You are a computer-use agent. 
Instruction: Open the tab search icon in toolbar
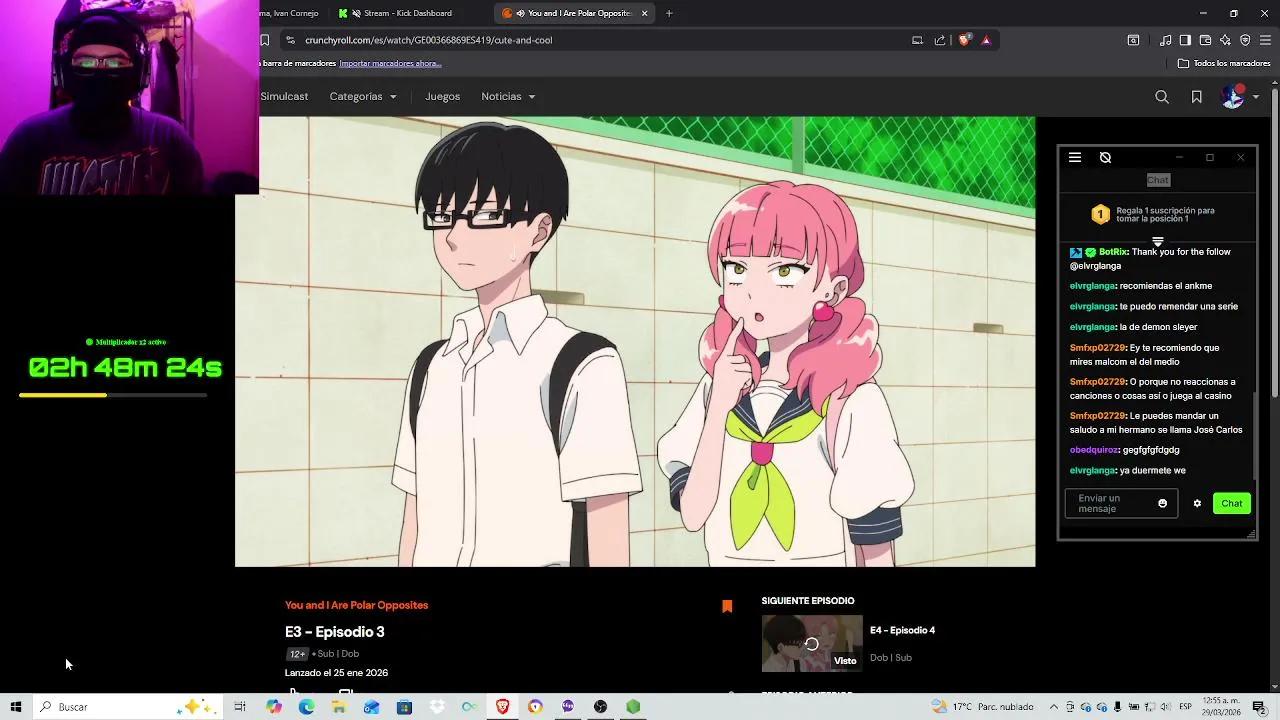pos(1133,40)
